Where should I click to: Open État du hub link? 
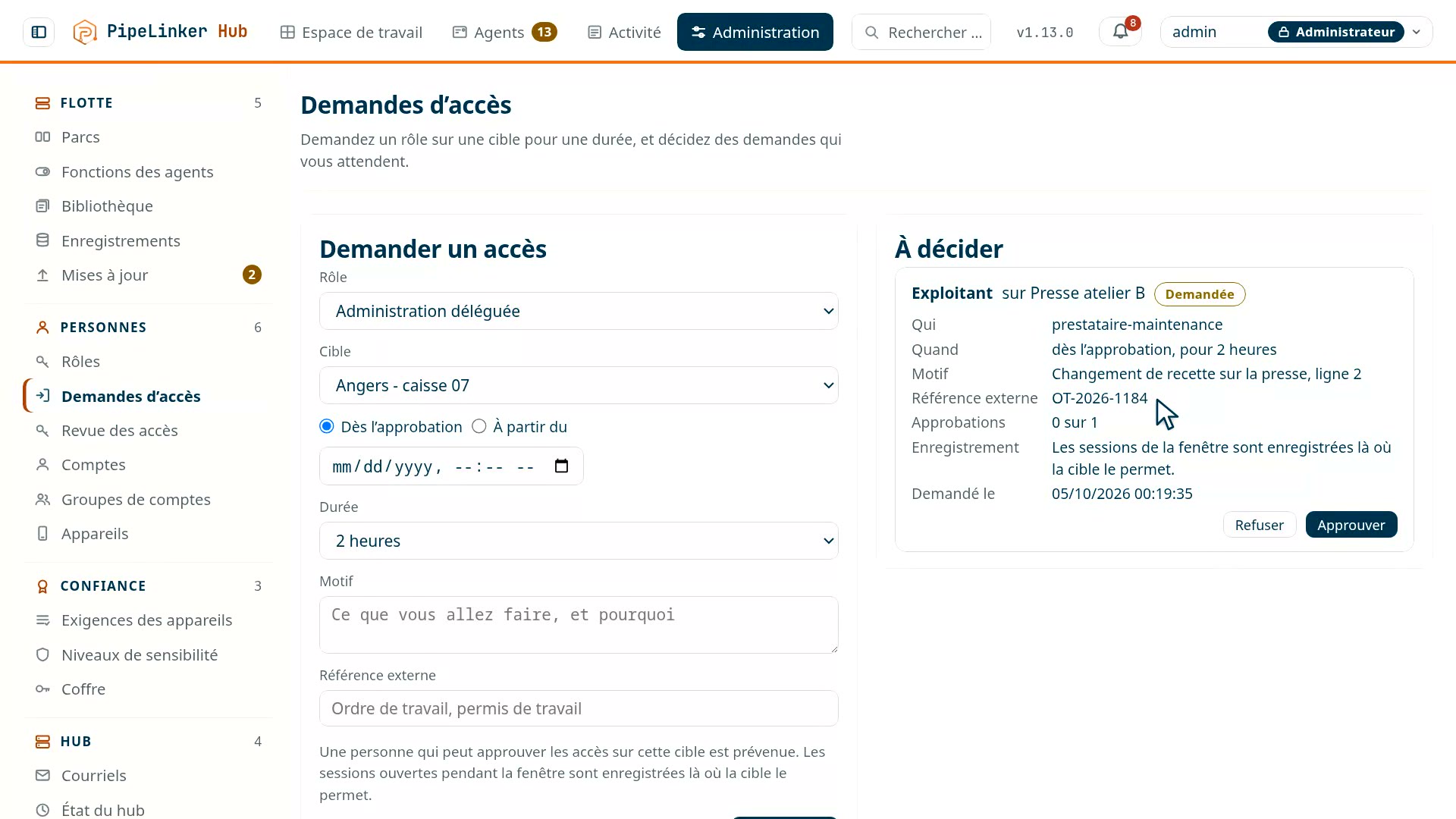149,810
